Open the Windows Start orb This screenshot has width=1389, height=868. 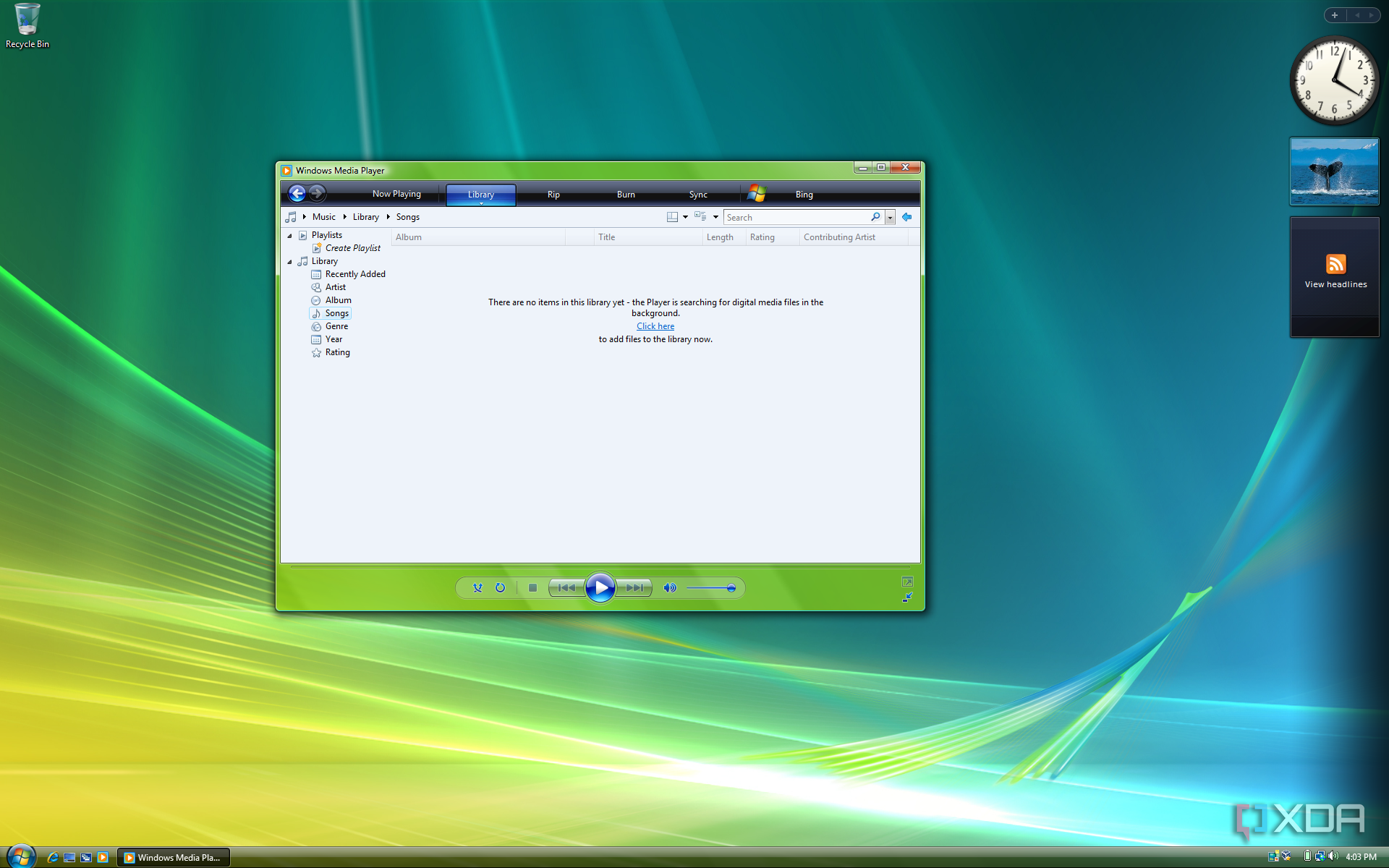pos(21,856)
